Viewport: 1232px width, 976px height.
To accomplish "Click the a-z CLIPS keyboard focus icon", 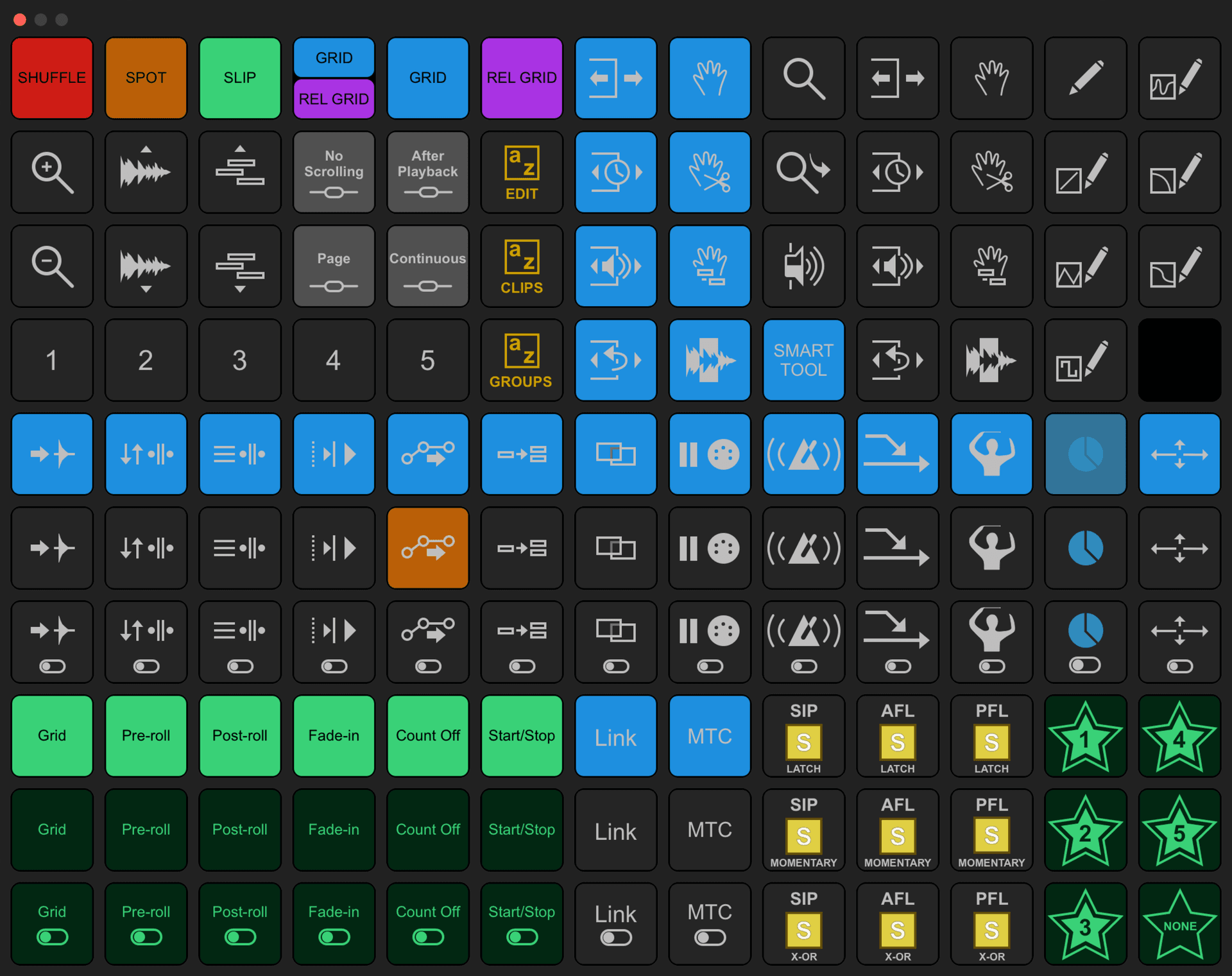I will click(522, 266).
